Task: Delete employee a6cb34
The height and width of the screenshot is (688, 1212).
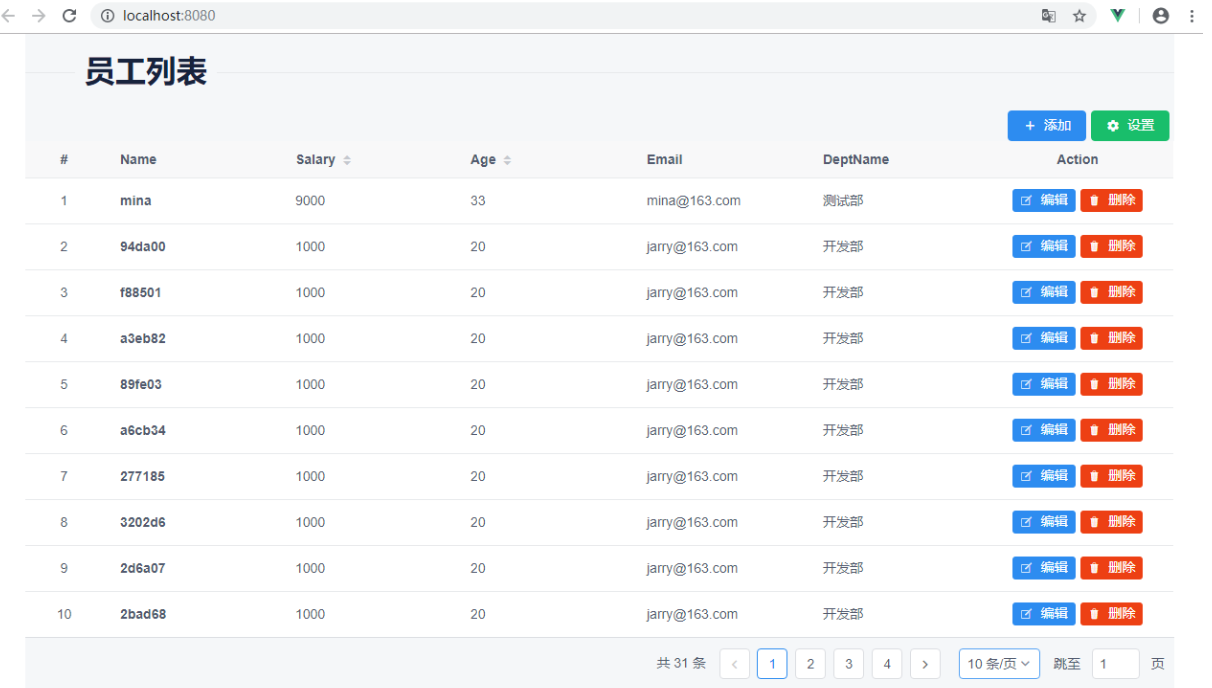Action: point(1111,430)
